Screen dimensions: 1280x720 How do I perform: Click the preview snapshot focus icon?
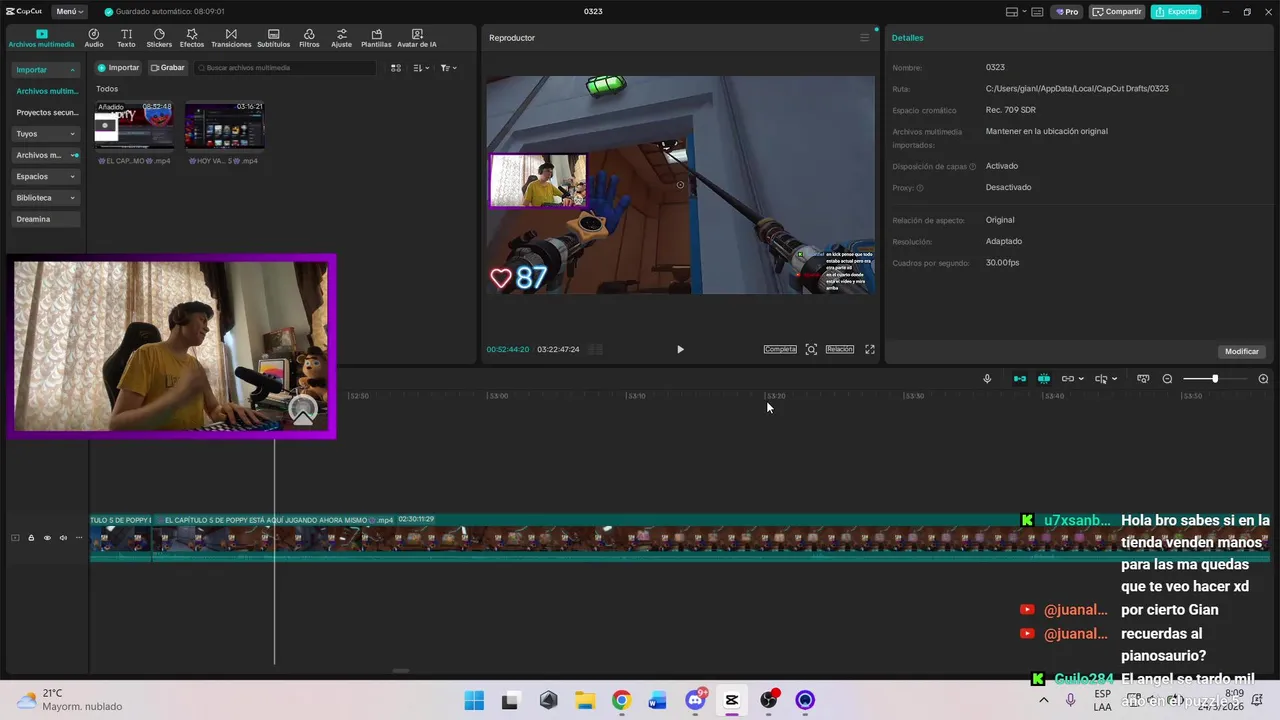point(811,349)
